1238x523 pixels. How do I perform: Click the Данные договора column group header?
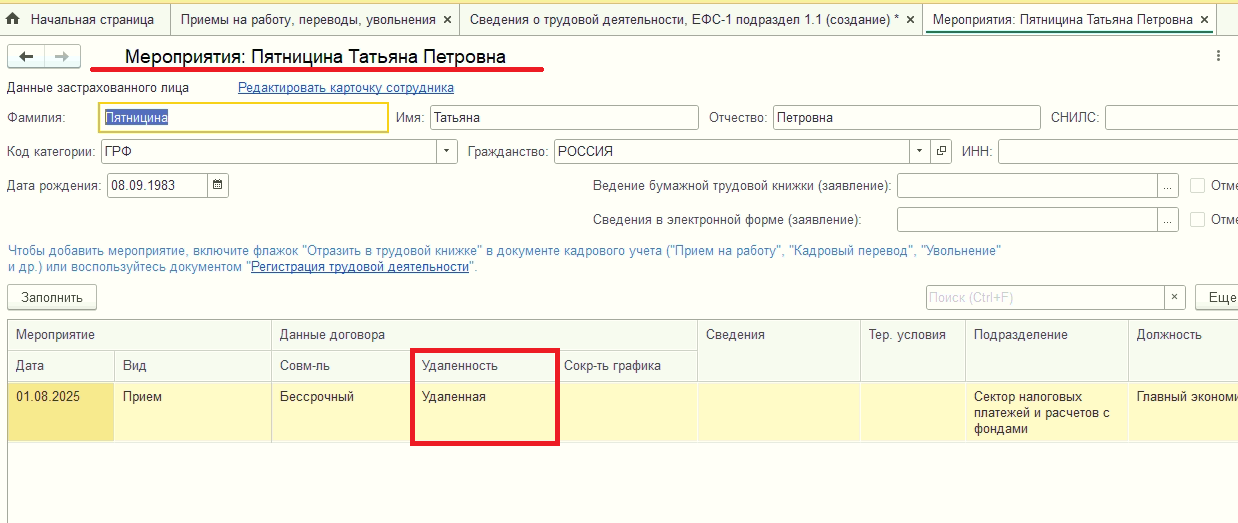click(485, 335)
